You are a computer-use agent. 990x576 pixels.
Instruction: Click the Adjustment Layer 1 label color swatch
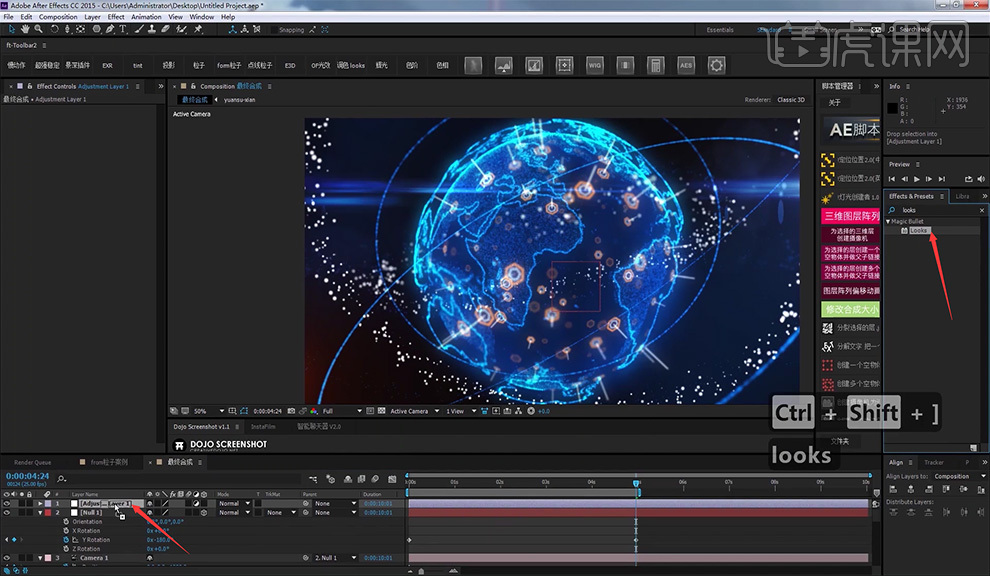click(x=48, y=503)
